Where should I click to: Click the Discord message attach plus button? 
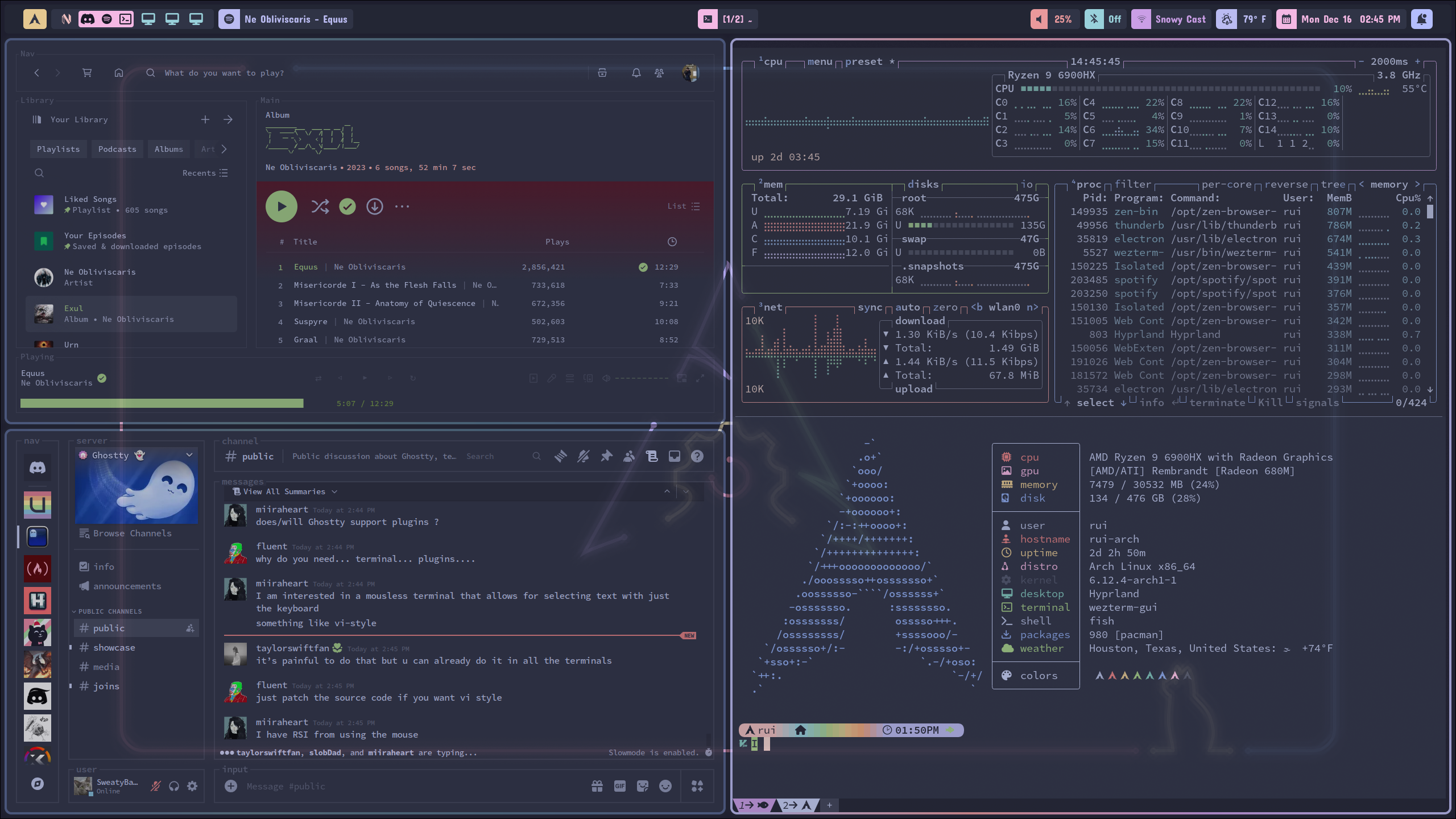231,786
